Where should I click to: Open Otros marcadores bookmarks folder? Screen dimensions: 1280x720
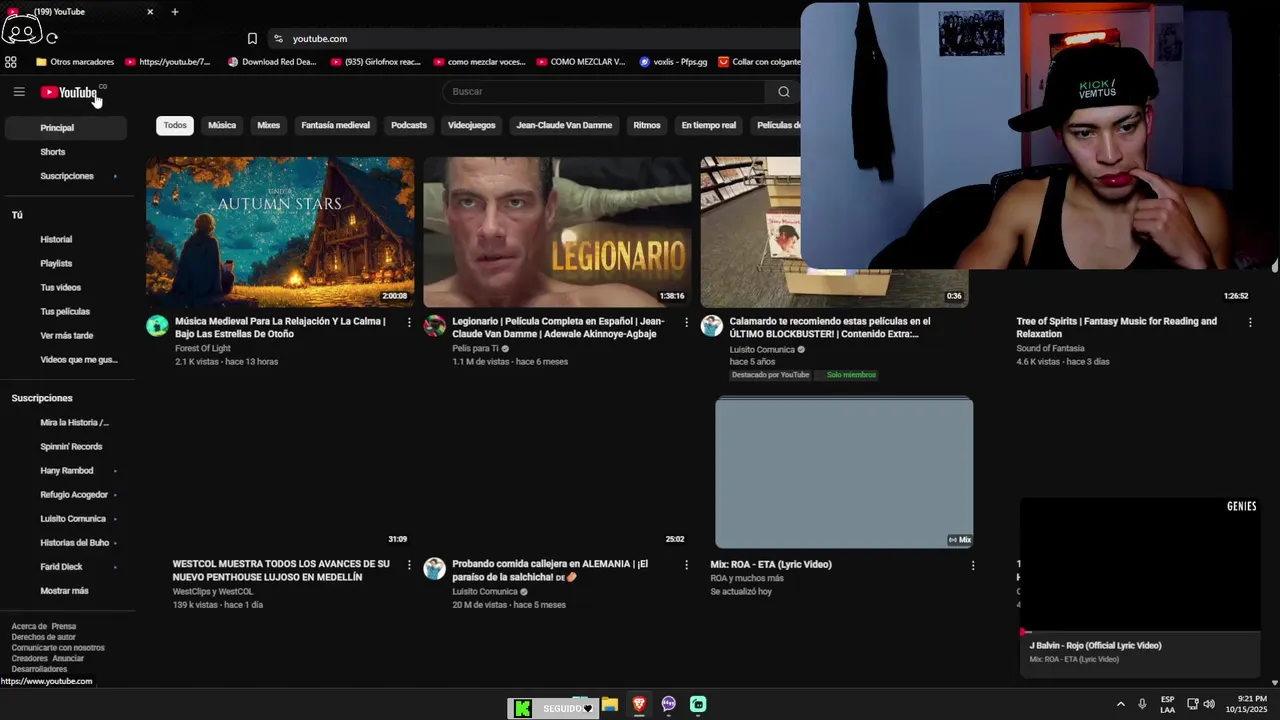(x=75, y=62)
